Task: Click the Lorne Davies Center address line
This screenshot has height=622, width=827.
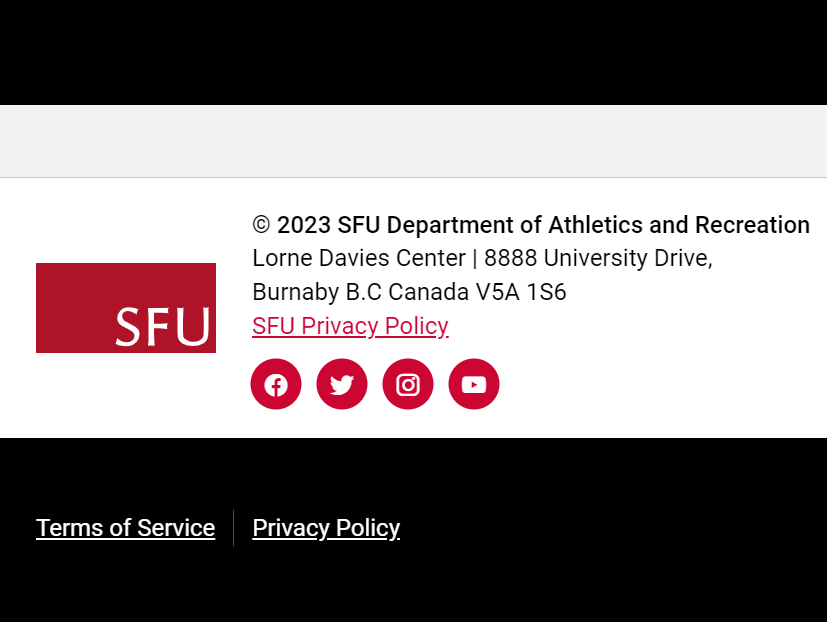Action: 481,258
